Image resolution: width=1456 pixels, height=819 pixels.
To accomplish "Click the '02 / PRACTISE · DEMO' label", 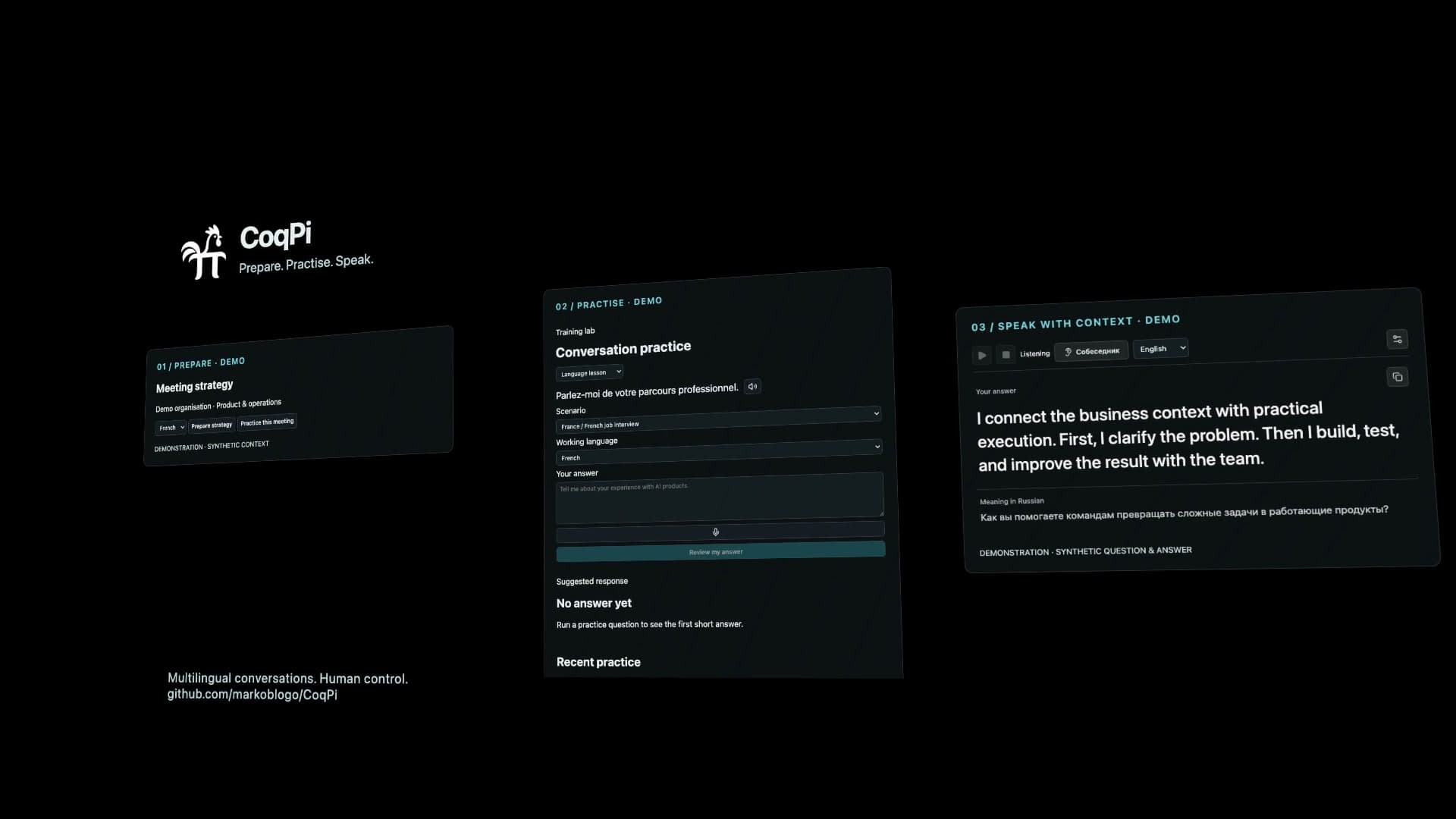I will [608, 303].
